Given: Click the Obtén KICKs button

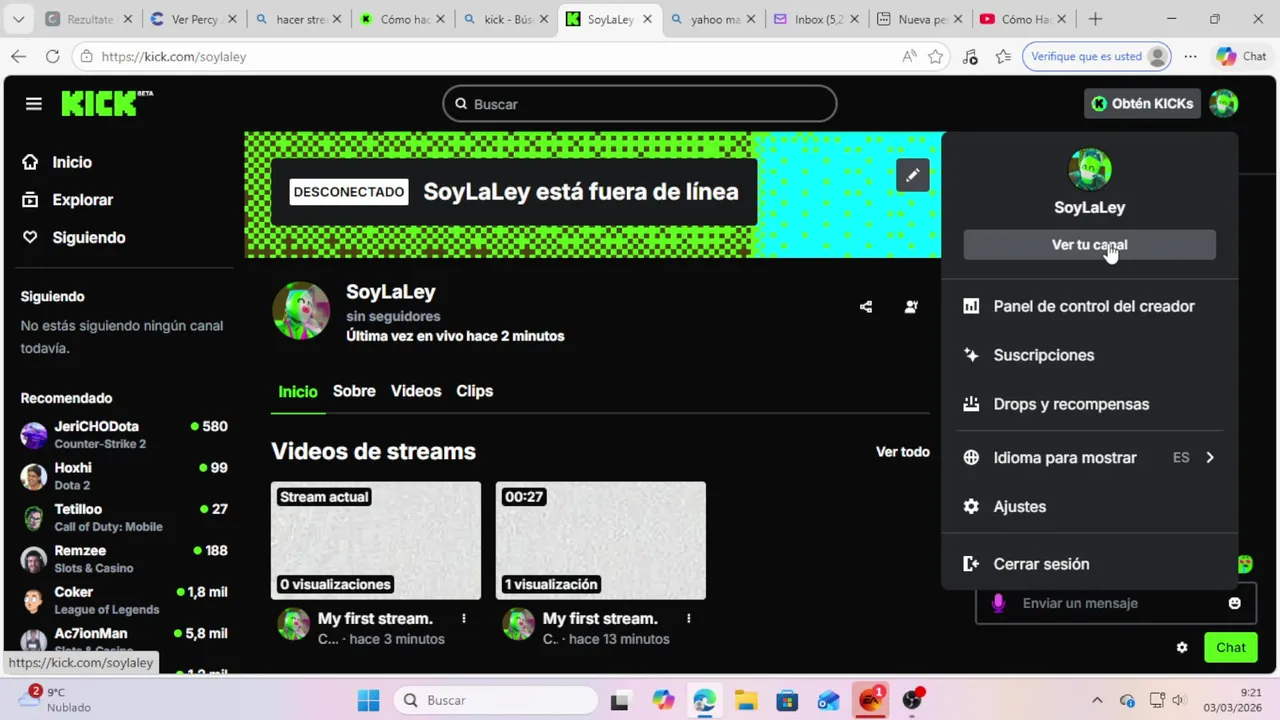Looking at the screenshot, I should point(1142,103).
